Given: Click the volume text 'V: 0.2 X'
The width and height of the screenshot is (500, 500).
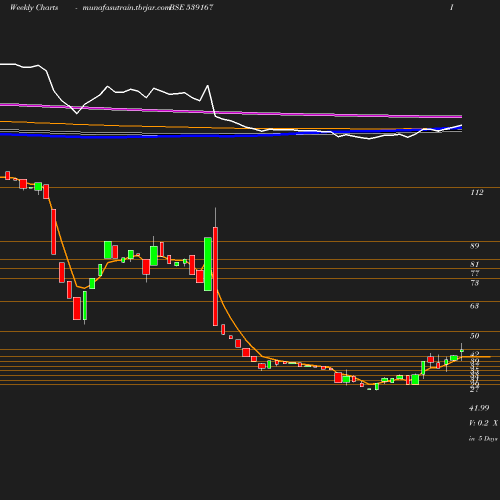Looking at the screenshot, I should pos(484,423).
